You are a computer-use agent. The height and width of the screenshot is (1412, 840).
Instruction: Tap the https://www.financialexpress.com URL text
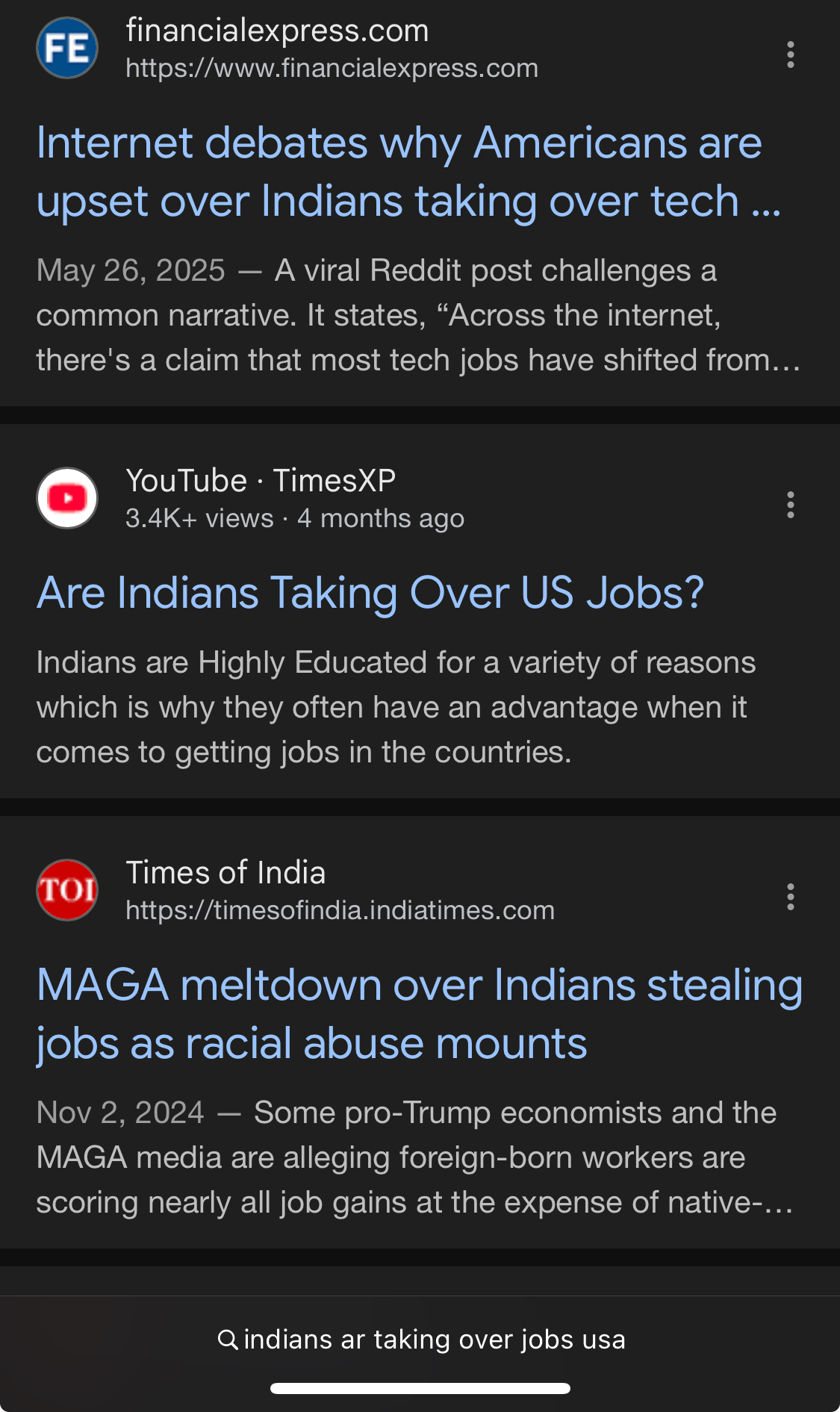tap(332, 69)
